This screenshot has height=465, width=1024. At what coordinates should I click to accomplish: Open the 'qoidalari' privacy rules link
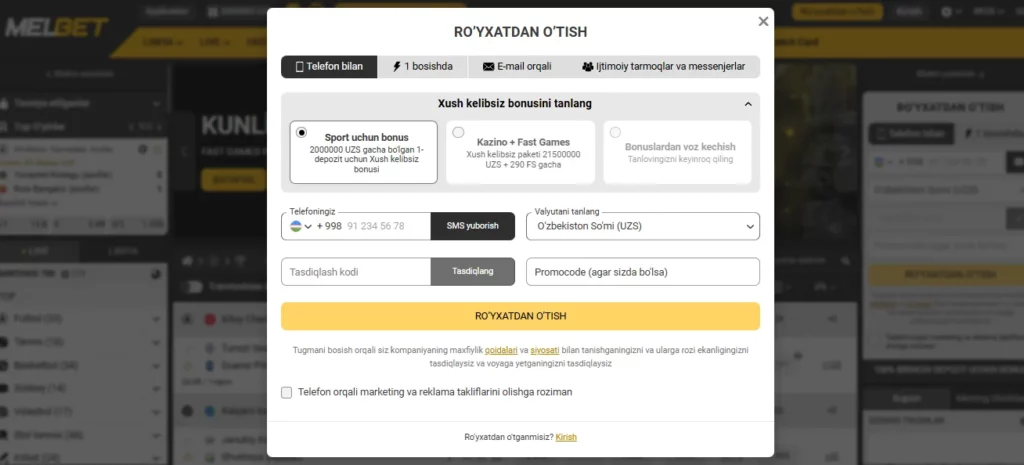pos(502,351)
